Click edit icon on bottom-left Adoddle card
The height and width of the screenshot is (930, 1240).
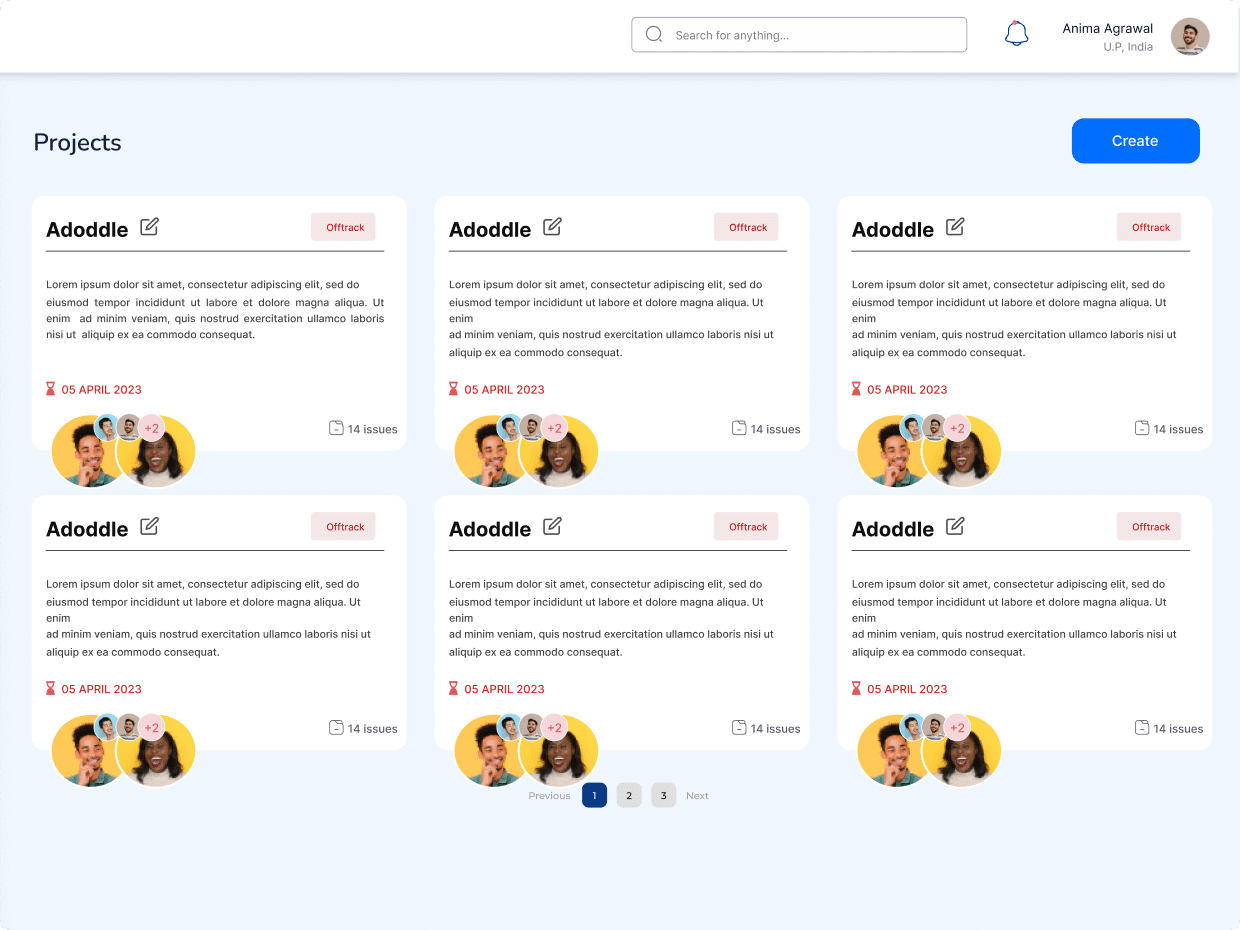[149, 526]
